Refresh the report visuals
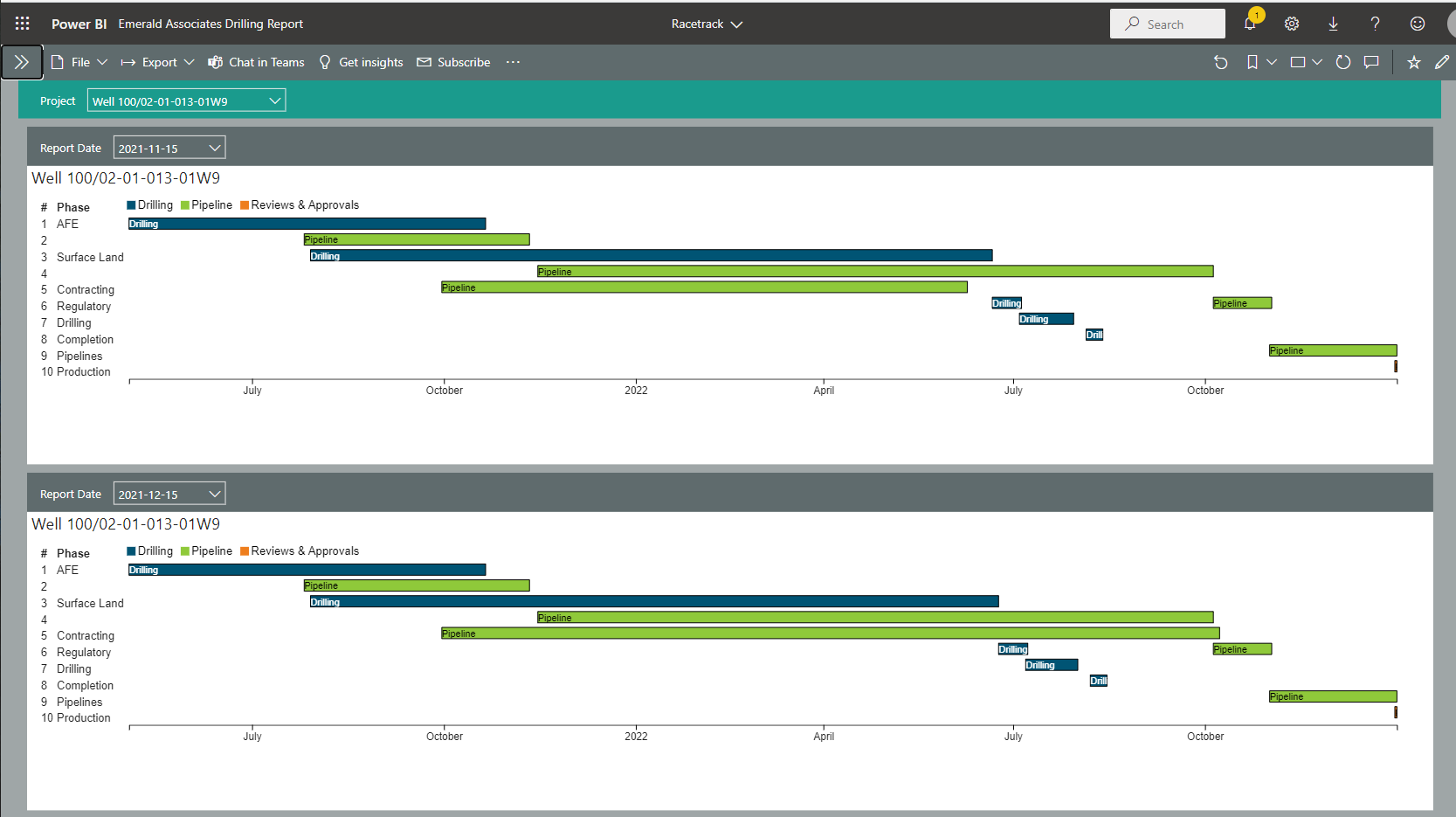Screen dimensions: 1456x817 coord(1343,62)
